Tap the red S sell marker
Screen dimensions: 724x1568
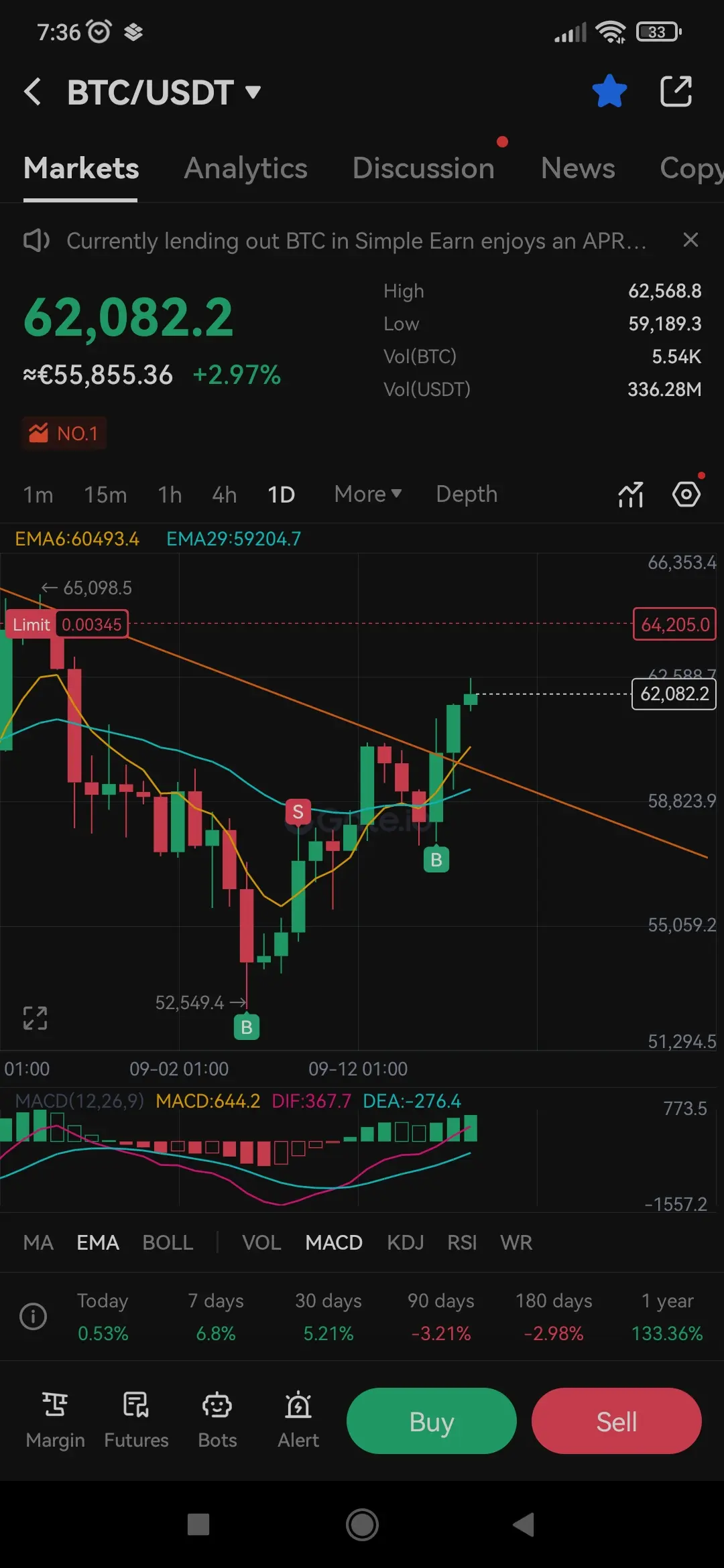pyautogui.click(x=298, y=812)
